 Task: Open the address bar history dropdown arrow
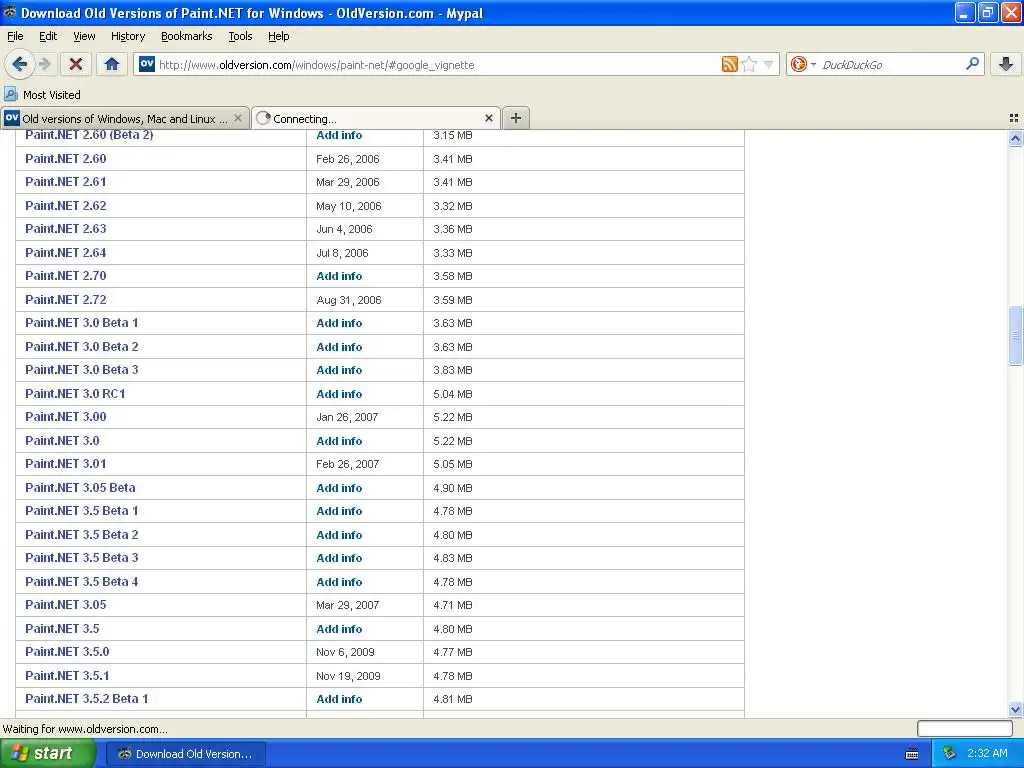point(769,64)
